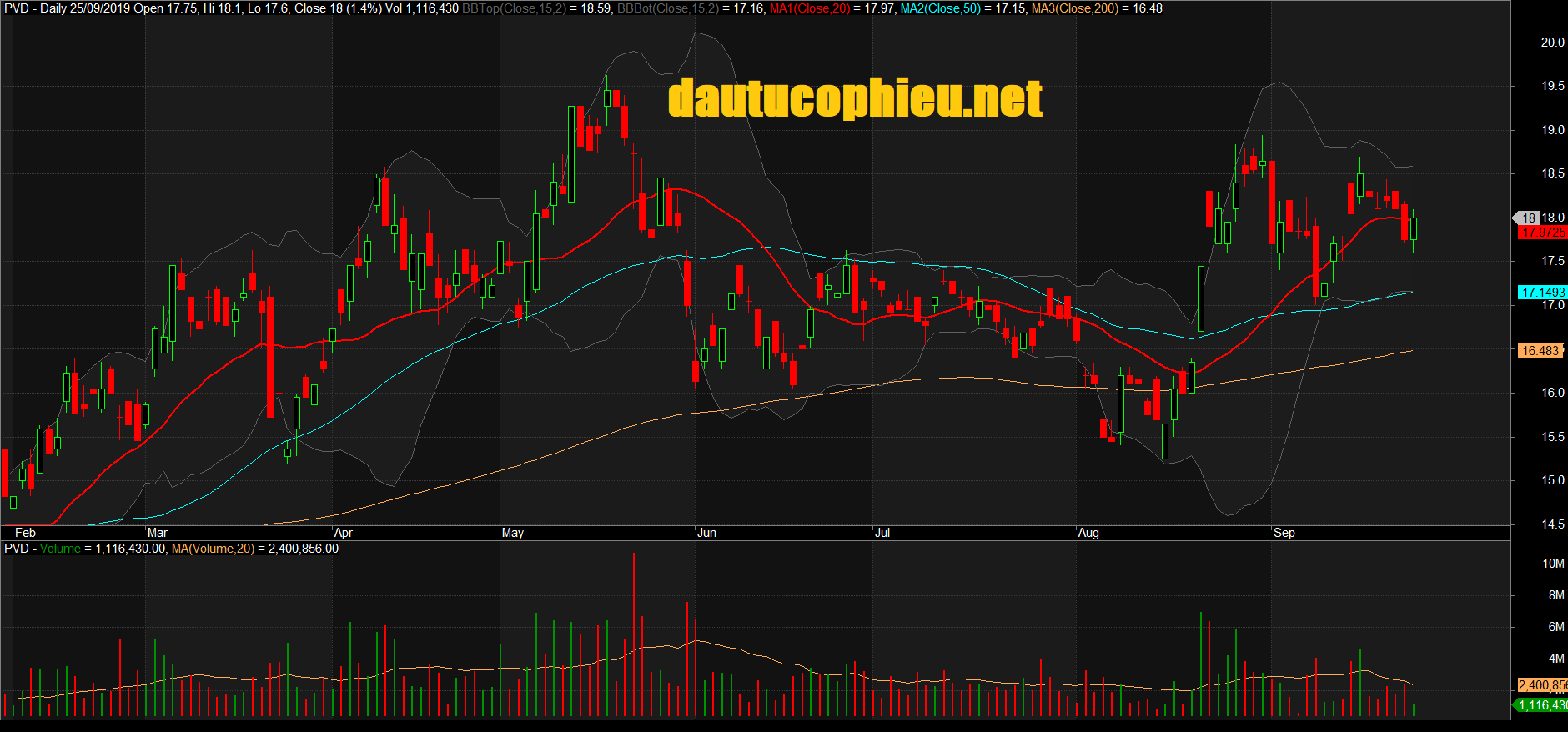Image resolution: width=1568 pixels, height=732 pixels.
Task: Select the MA1(Close,20) indicator label
Action: (810, 8)
